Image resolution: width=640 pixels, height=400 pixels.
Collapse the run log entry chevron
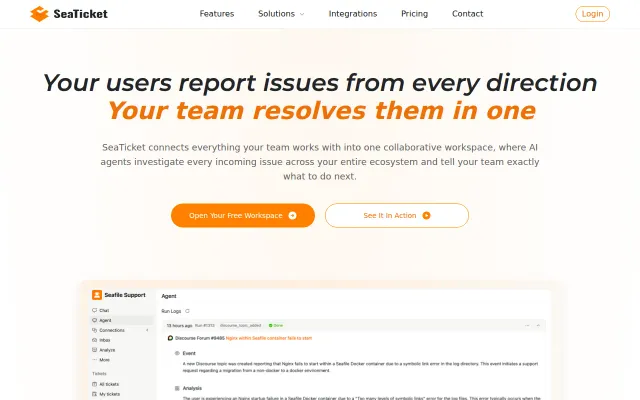[538, 325]
